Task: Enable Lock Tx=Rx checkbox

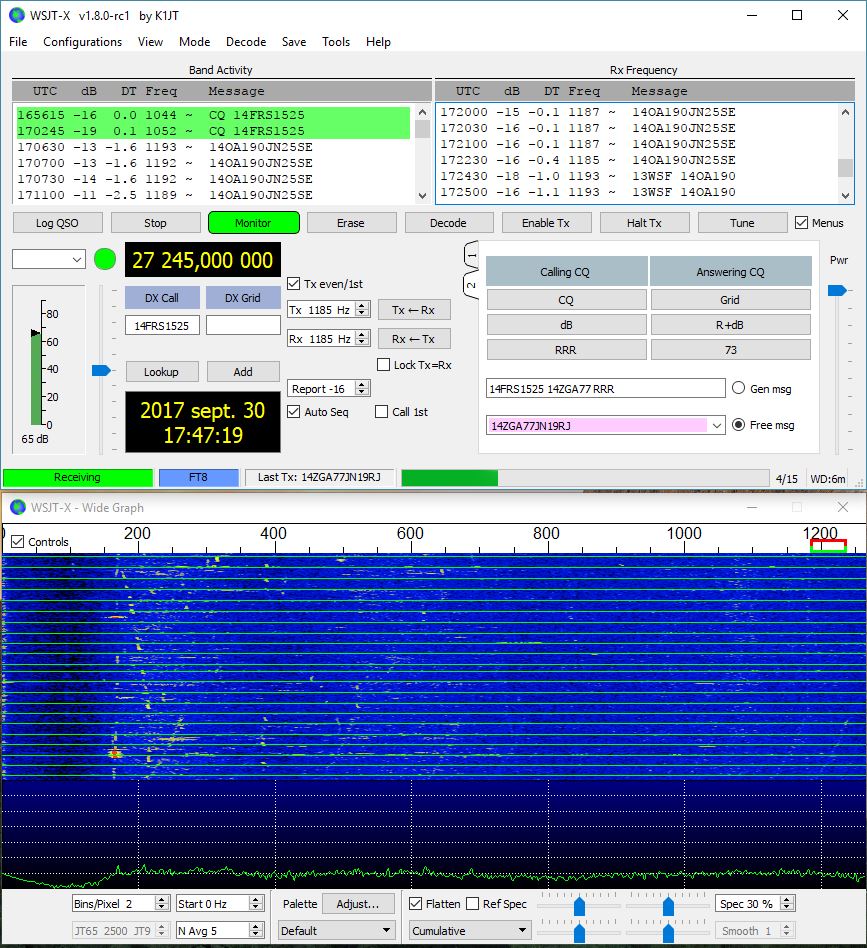Action: tap(383, 365)
